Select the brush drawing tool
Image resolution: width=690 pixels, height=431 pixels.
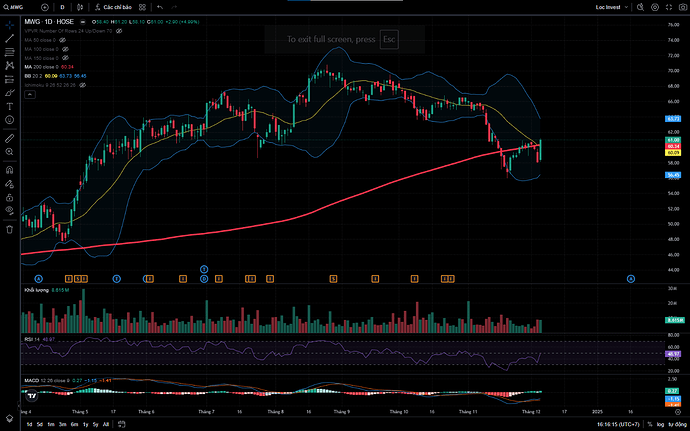pos(9,92)
